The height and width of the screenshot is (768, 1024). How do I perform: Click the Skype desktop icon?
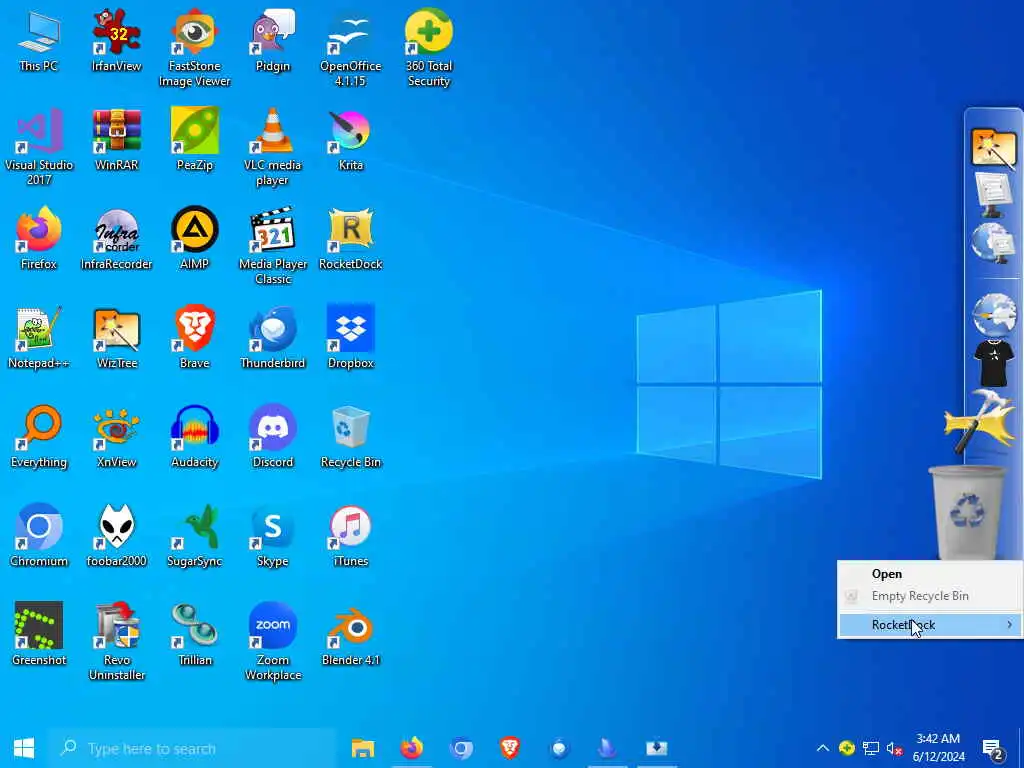pos(273,536)
